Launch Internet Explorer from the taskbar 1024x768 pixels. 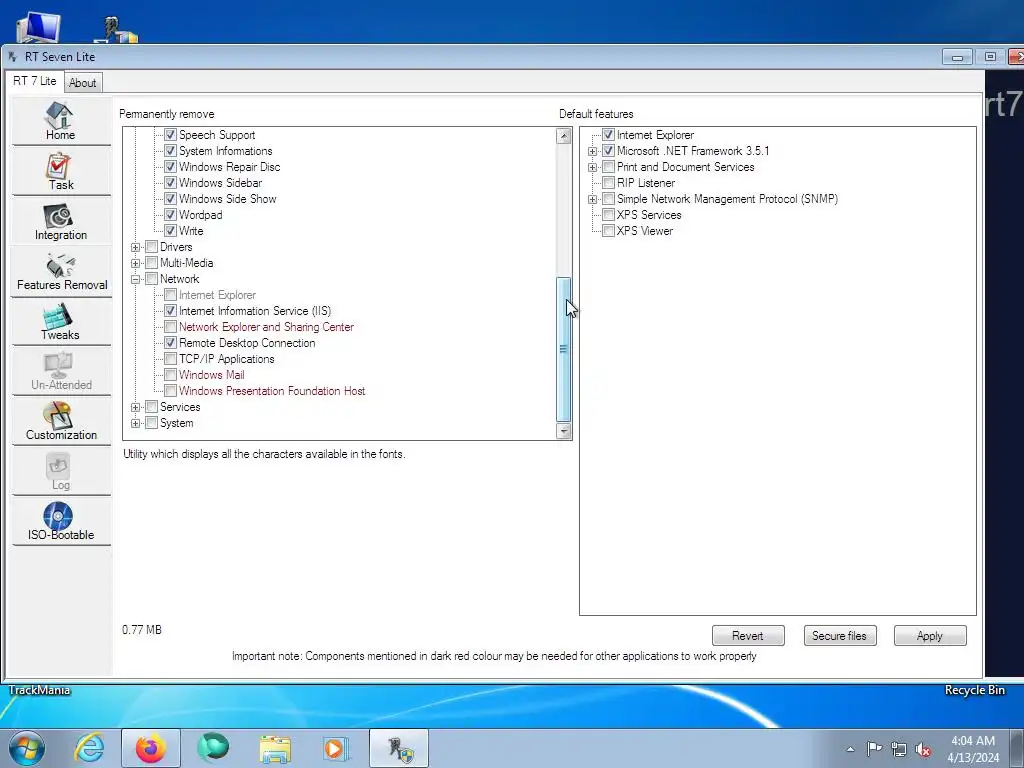(89, 748)
